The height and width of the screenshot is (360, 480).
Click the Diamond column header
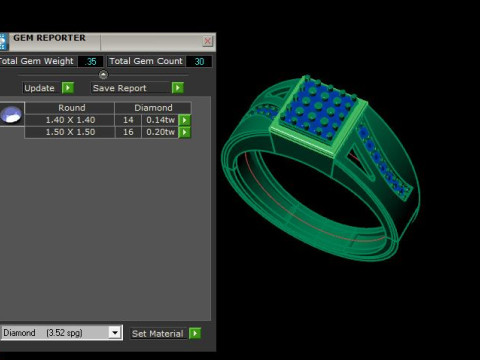pyautogui.click(x=153, y=108)
